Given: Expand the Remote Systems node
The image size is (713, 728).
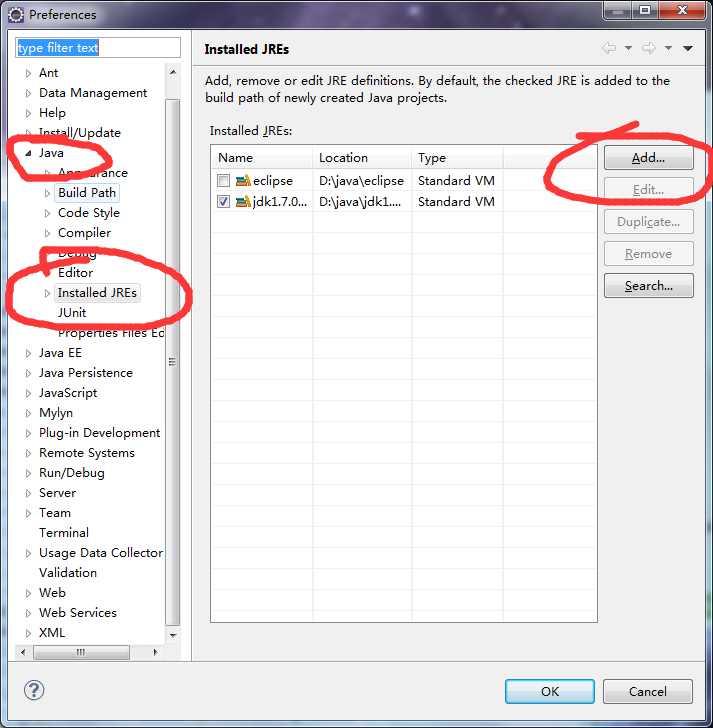Looking at the screenshot, I should [28, 453].
